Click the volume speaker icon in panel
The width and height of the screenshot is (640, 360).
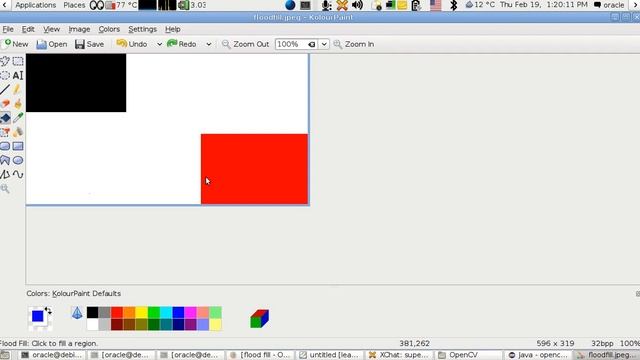(357, 5)
